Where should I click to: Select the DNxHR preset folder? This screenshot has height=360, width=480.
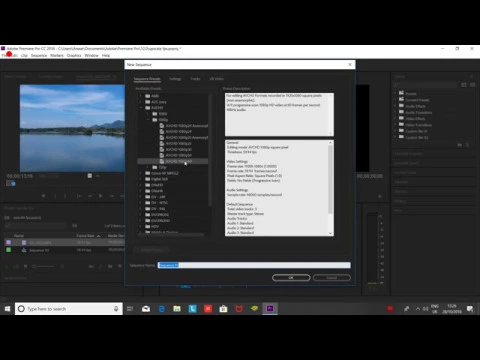point(157,191)
